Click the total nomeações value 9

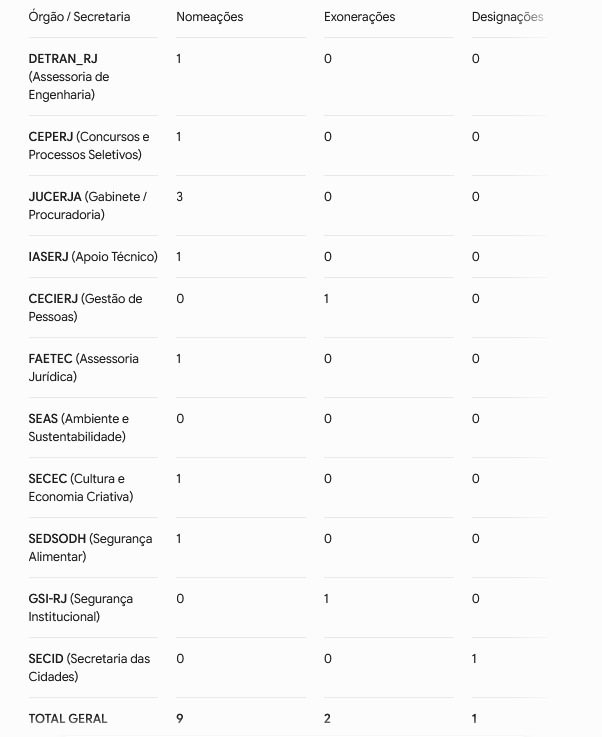tap(180, 719)
